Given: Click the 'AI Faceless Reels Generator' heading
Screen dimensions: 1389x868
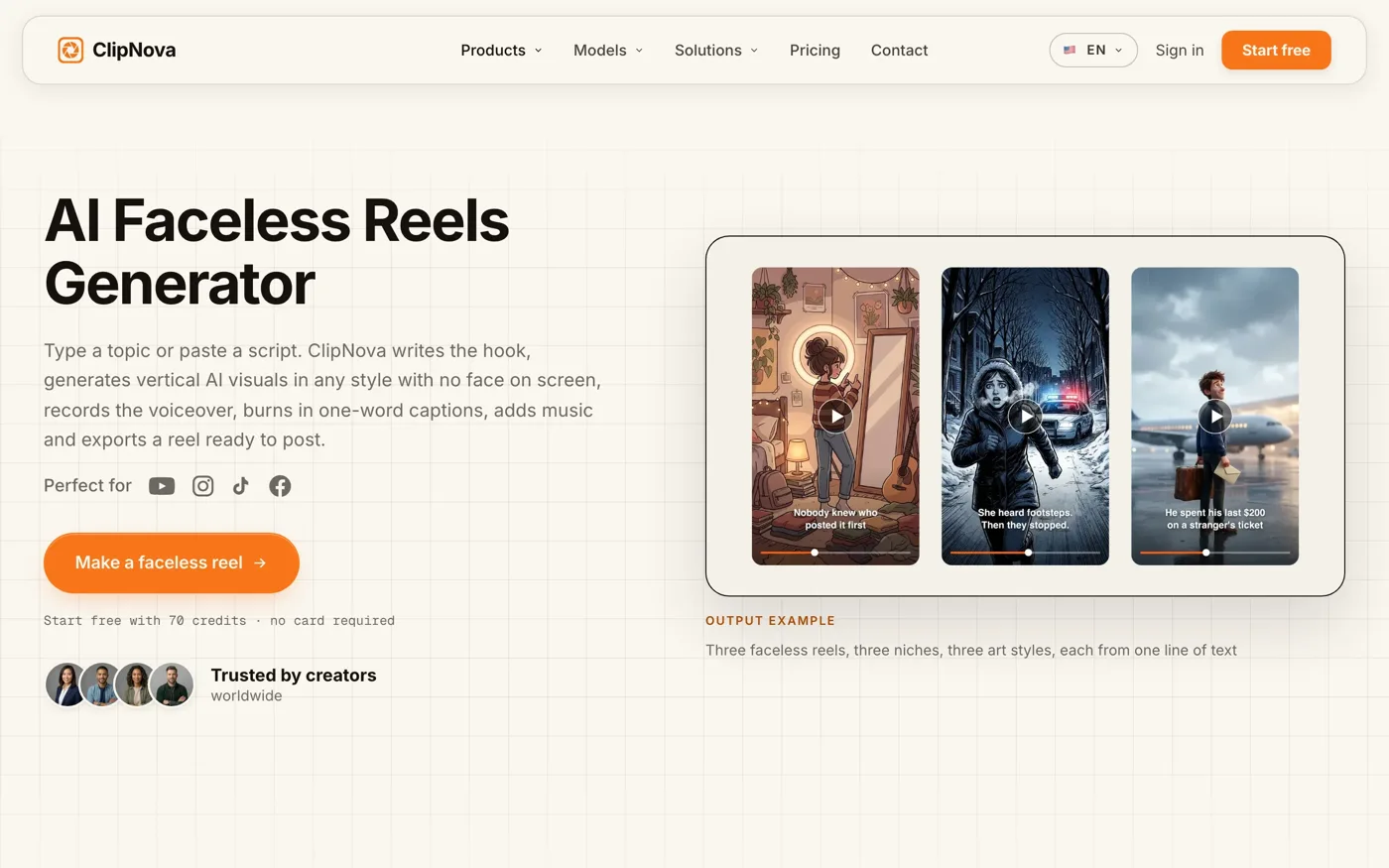Looking at the screenshot, I should tap(277, 252).
